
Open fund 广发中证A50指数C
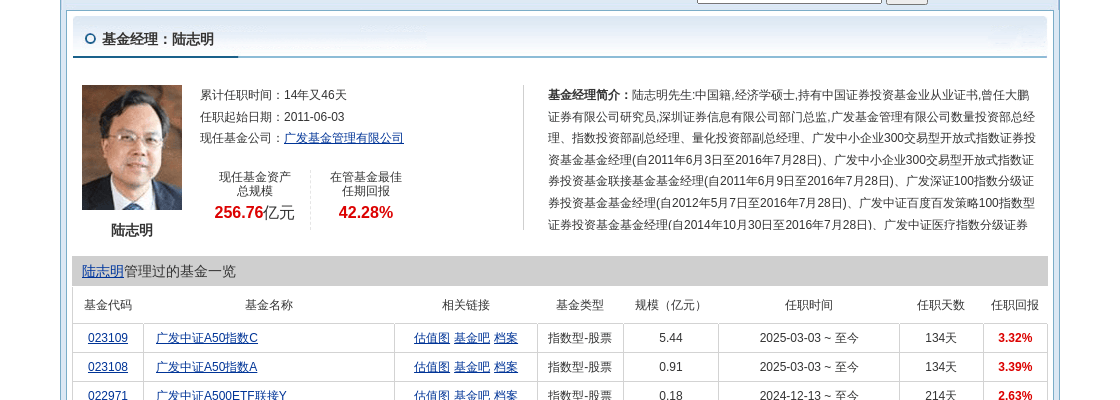[207, 338]
